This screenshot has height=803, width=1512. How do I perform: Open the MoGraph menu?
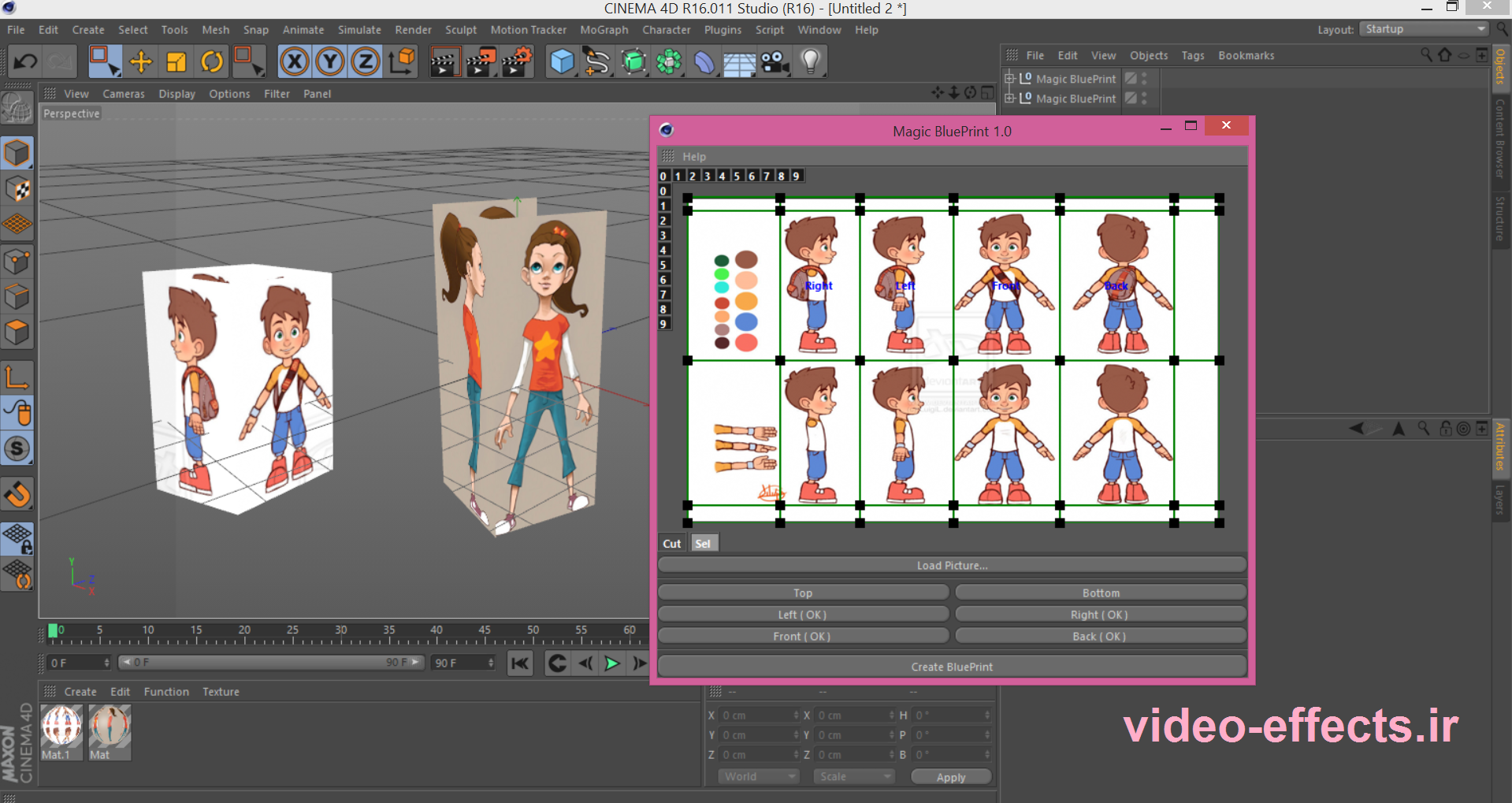pos(604,30)
